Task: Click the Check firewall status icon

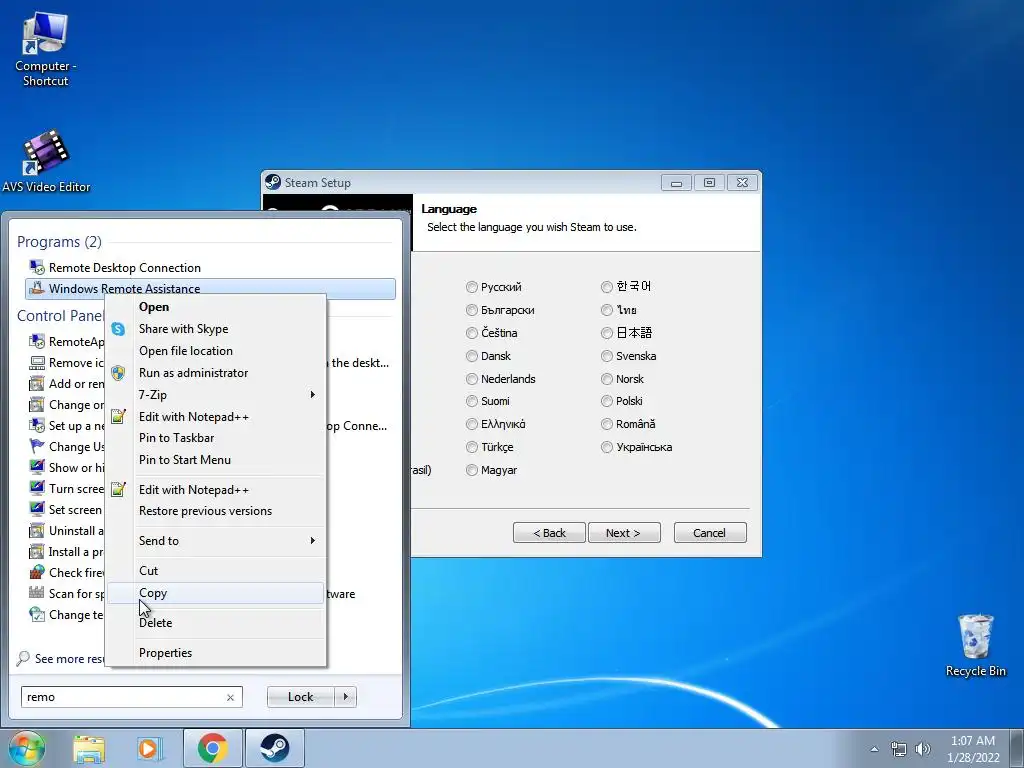Action: tap(37, 572)
